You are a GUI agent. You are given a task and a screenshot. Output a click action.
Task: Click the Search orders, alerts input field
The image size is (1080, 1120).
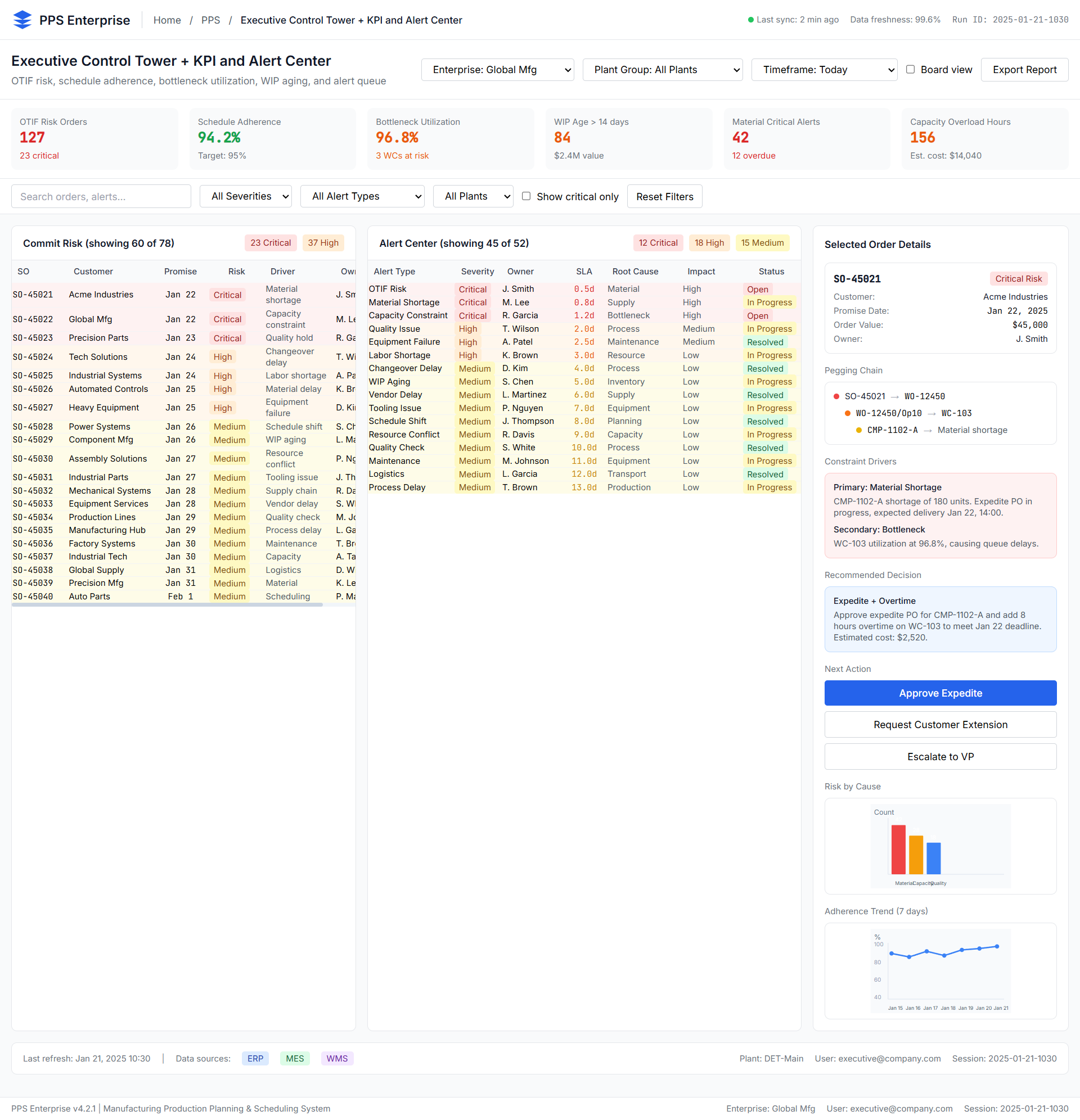(x=101, y=196)
